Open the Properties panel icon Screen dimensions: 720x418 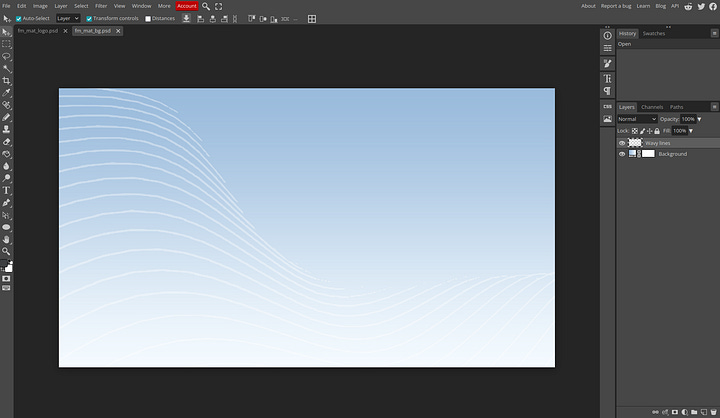pos(608,48)
